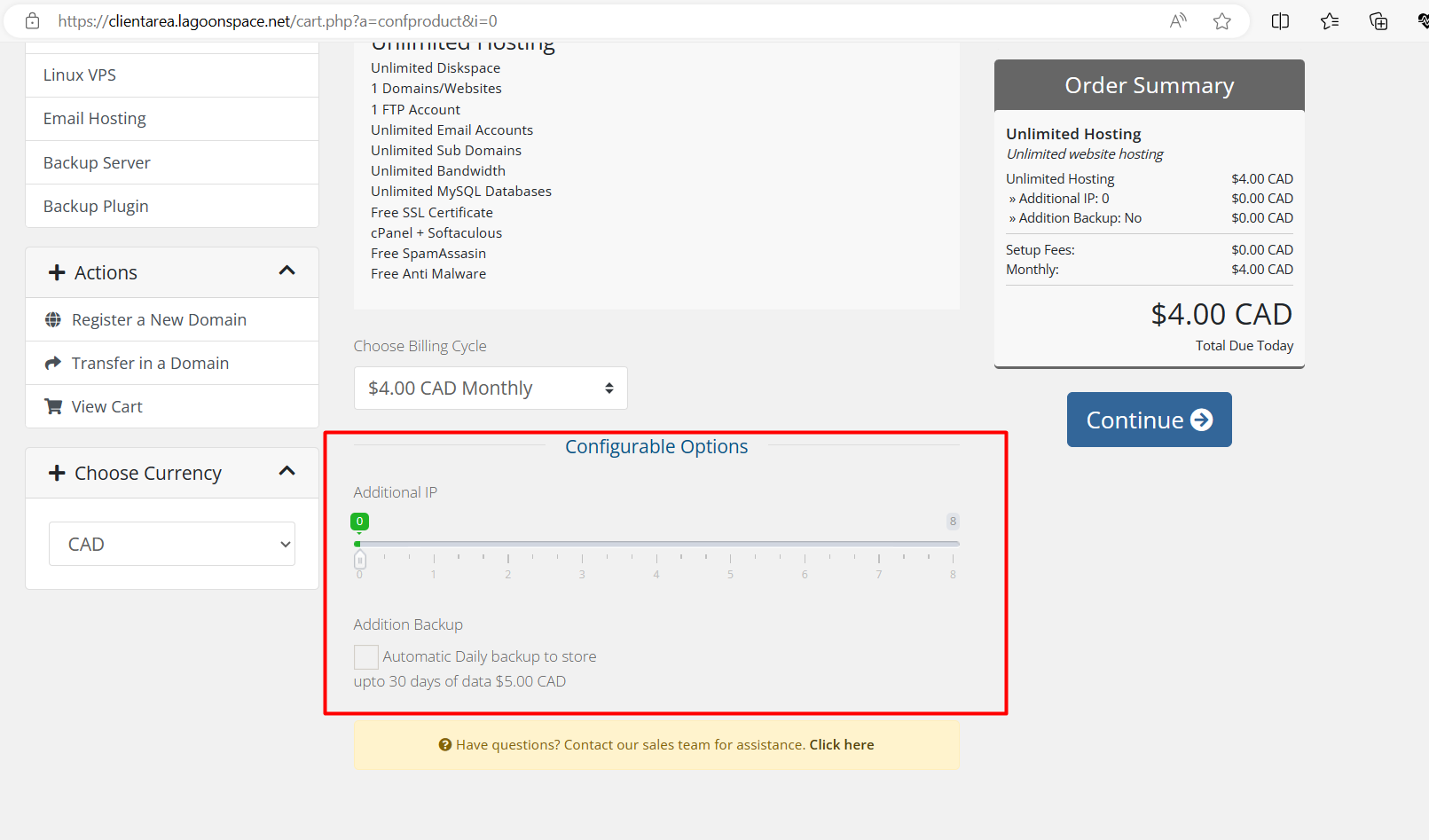
Task: Open the CAD currency dropdown
Action: point(172,544)
